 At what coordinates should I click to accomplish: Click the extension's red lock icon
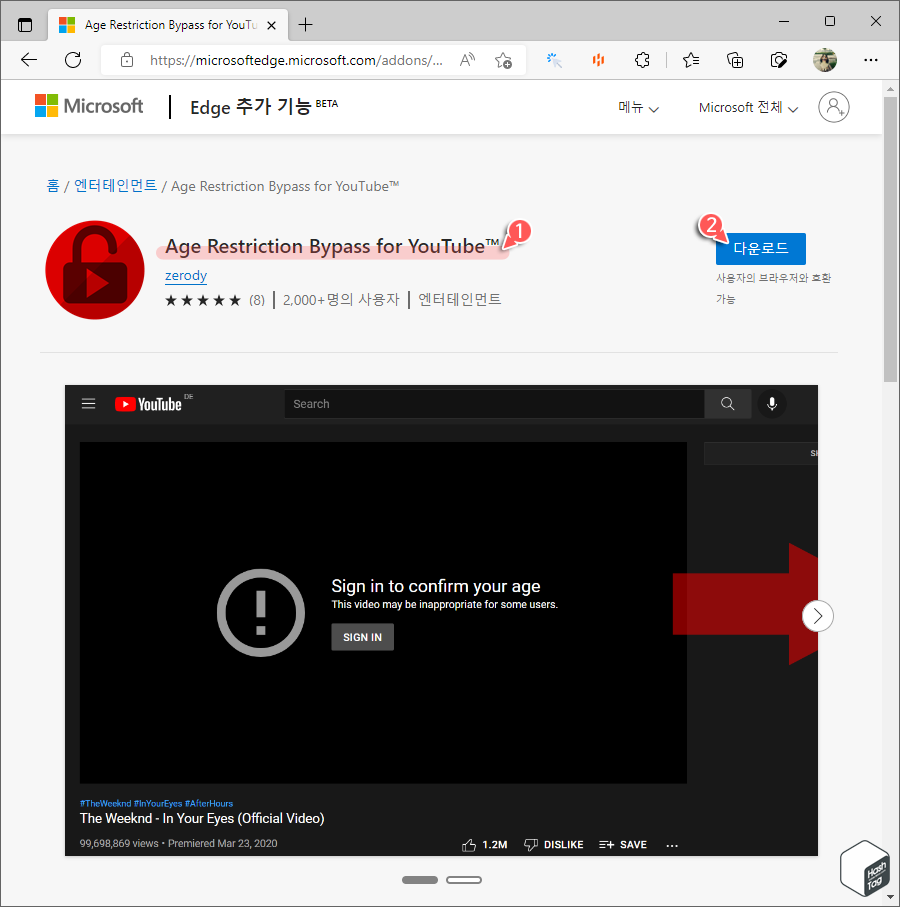tap(95, 270)
